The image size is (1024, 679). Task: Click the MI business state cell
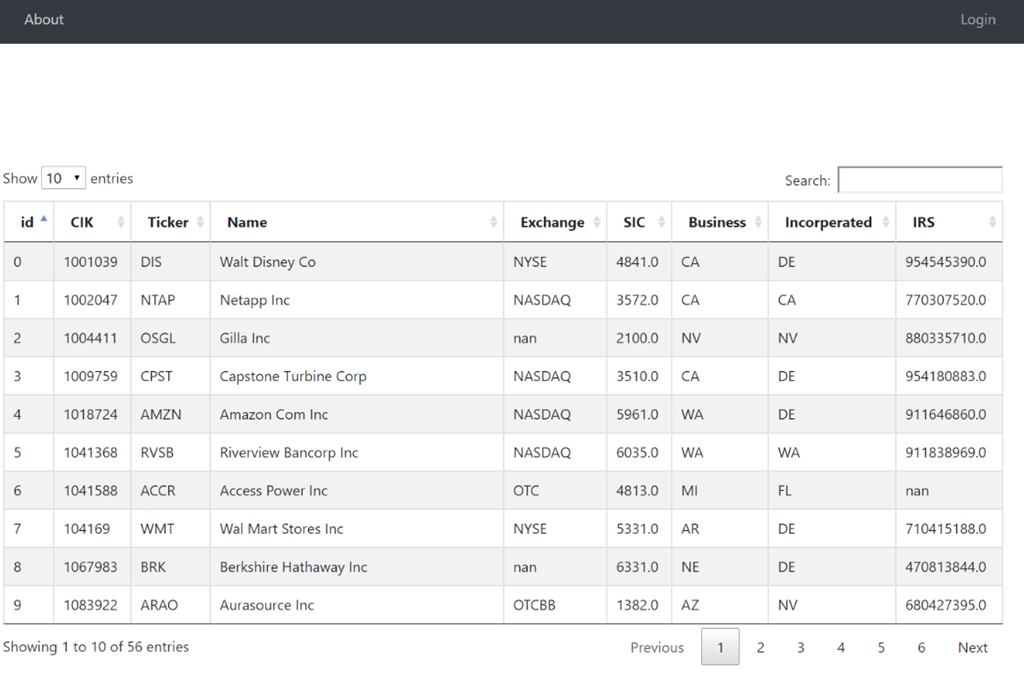coord(720,490)
